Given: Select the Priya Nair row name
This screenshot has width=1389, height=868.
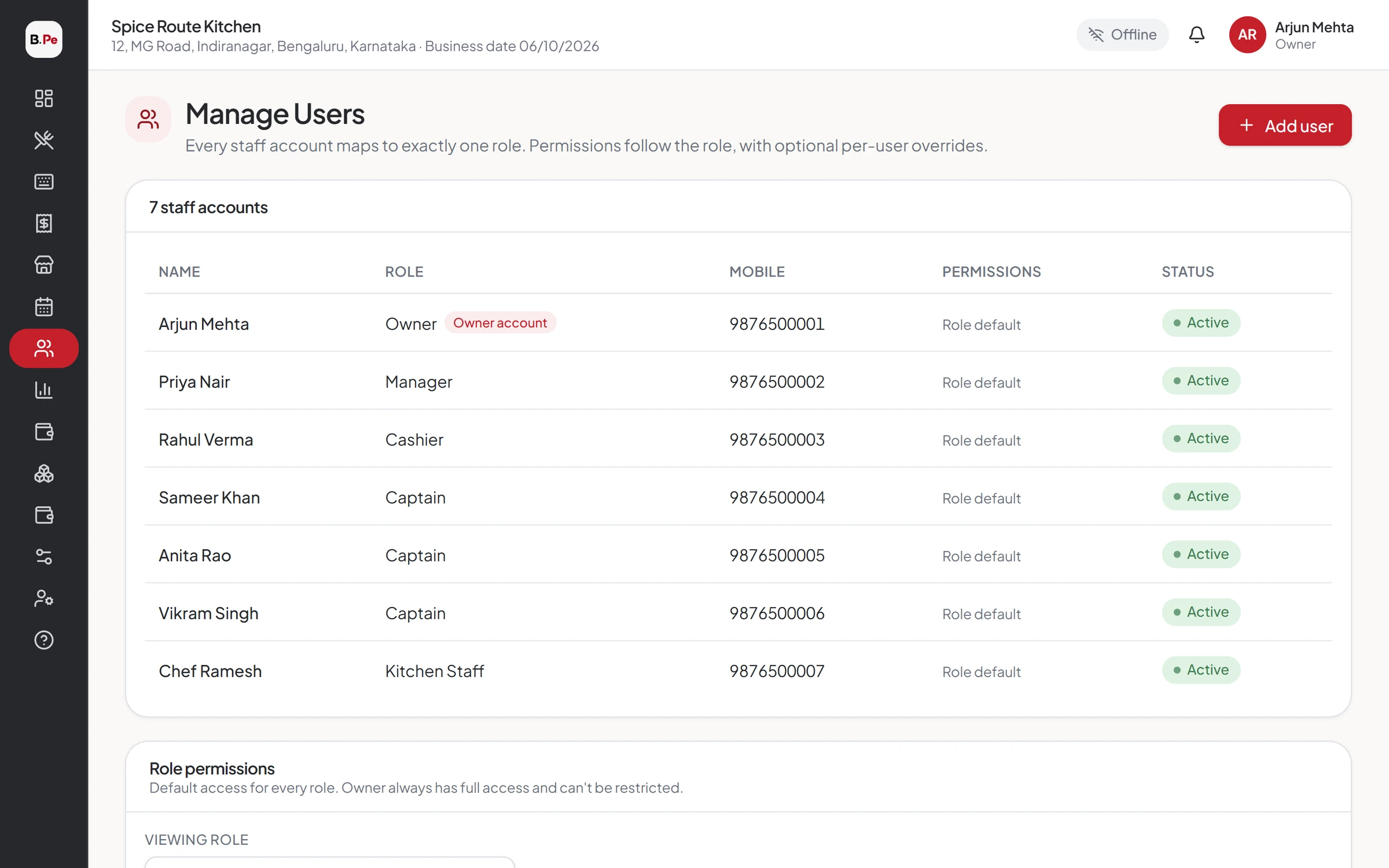Looking at the screenshot, I should pos(194,382).
